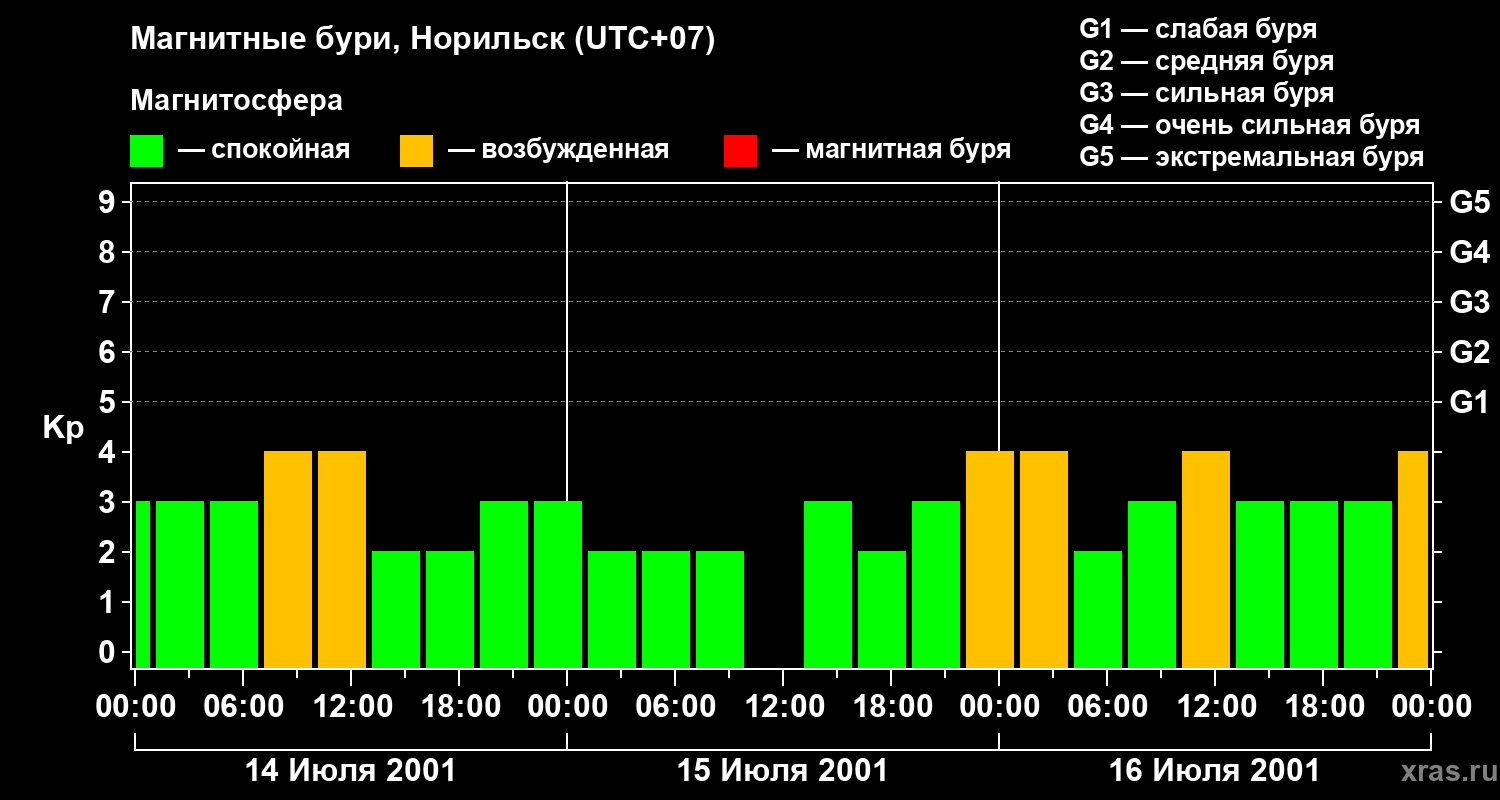The width and height of the screenshot is (1500, 800).
Task: Click the 'G2 — средняя буря' legend line
Action: (1206, 61)
